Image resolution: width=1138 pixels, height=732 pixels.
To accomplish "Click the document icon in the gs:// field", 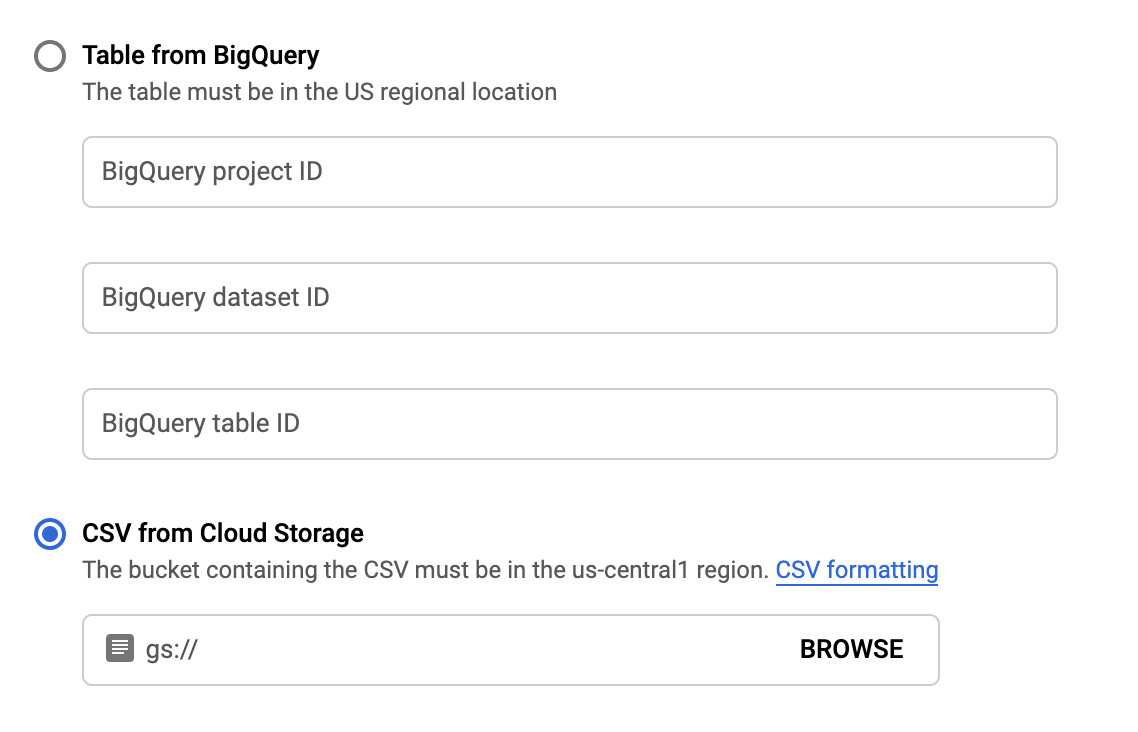I will pyautogui.click(x=120, y=649).
